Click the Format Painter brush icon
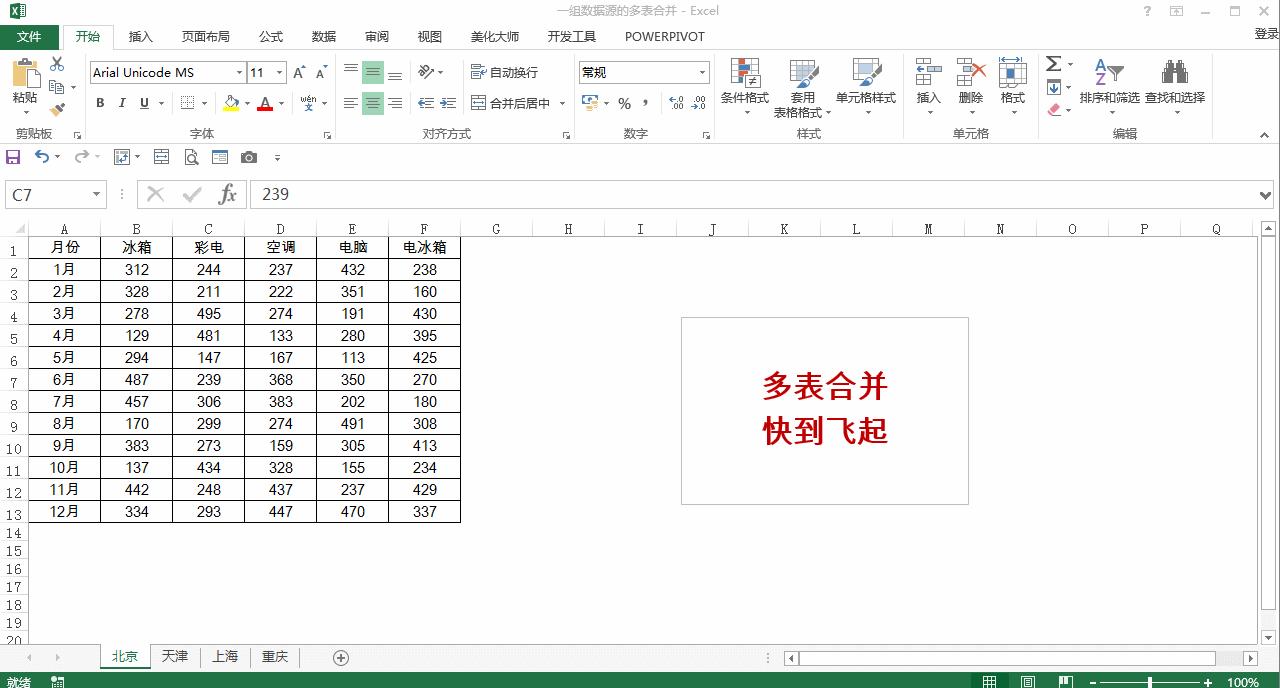 tap(57, 109)
